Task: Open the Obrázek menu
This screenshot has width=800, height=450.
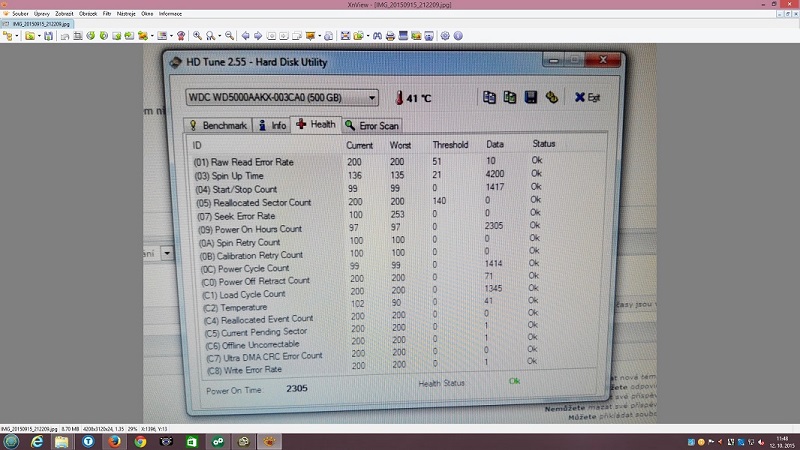Action: click(x=88, y=14)
